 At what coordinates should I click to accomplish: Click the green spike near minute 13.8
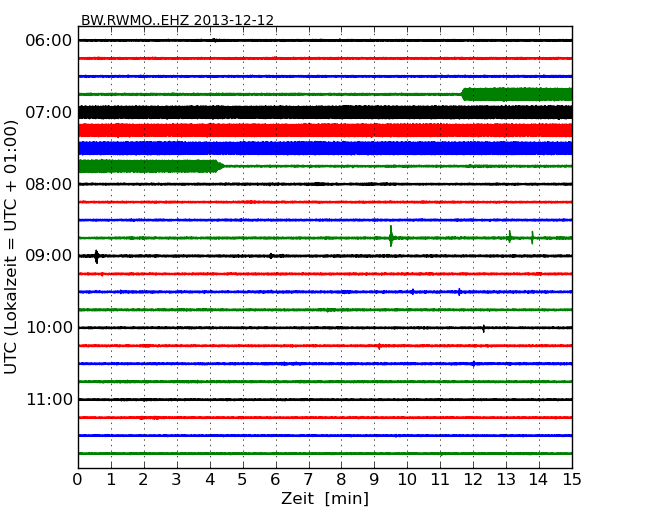pyautogui.click(x=532, y=238)
